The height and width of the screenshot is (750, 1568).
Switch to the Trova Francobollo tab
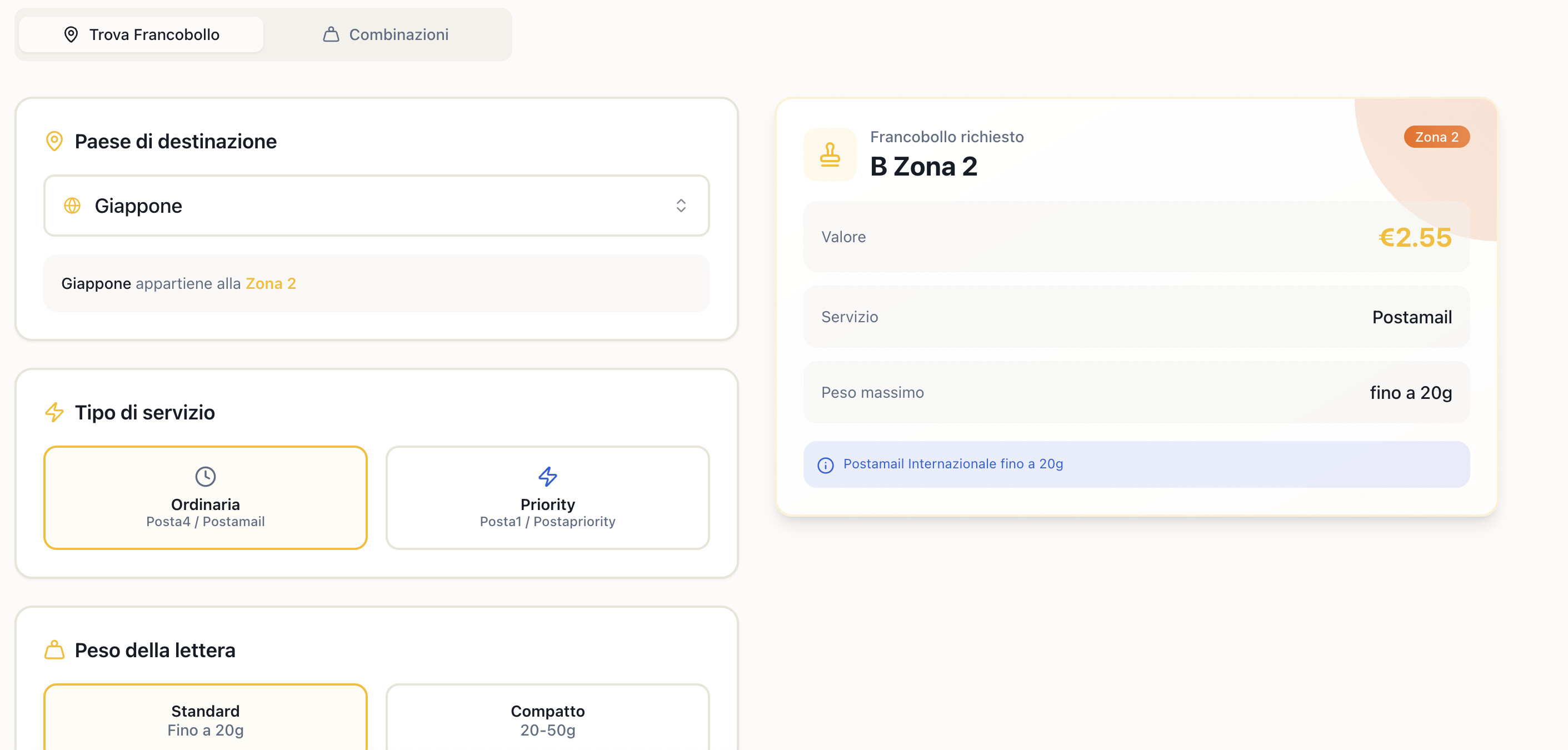tap(141, 34)
